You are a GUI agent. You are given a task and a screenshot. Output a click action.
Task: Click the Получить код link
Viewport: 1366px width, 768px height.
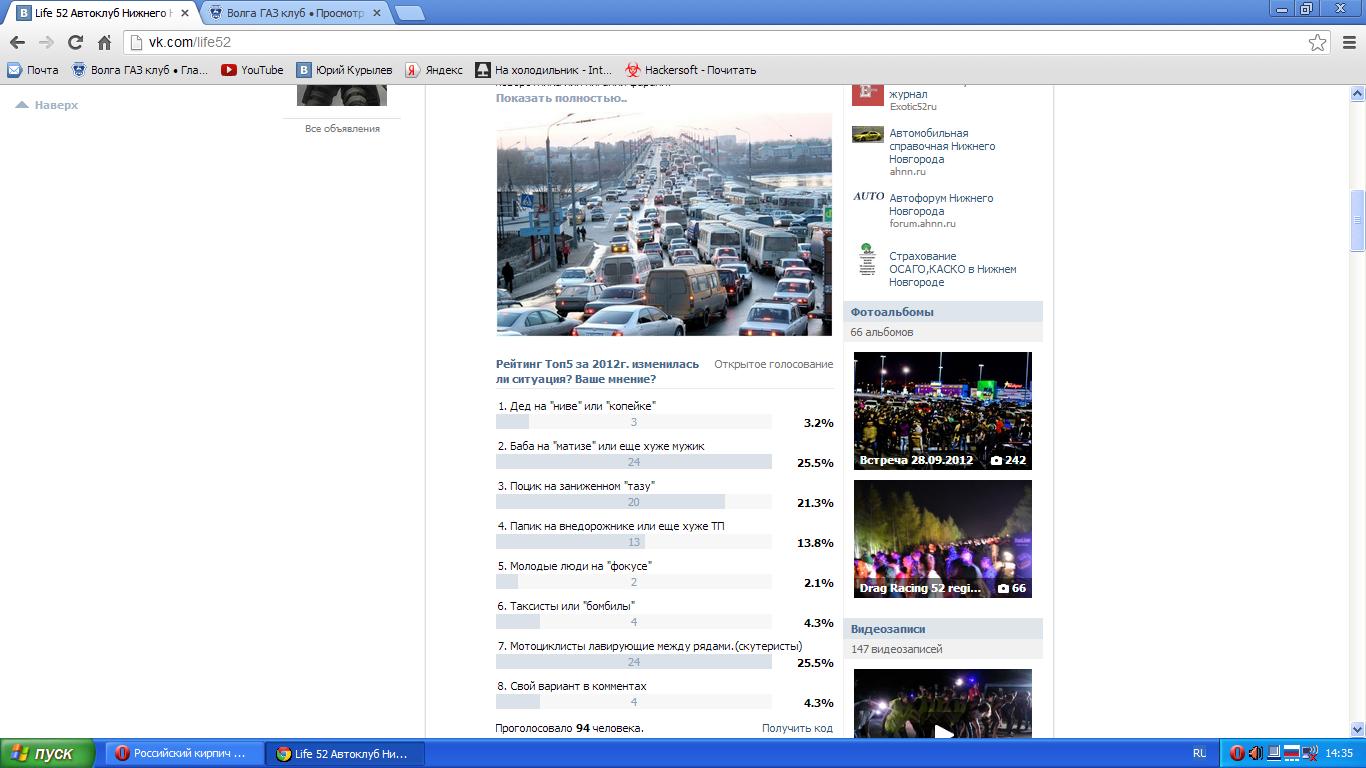pyautogui.click(x=797, y=728)
